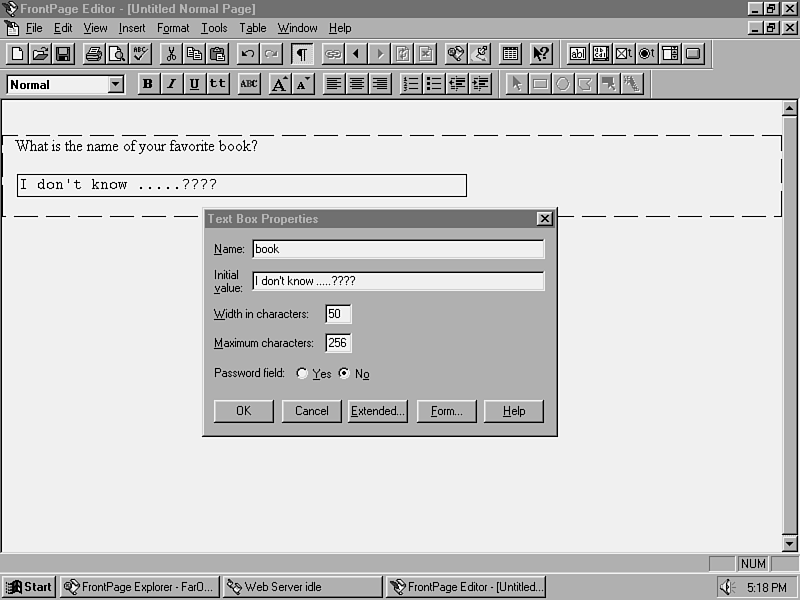Click the Name input field
This screenshot has height=600, width=800.
tap(398, 249)
